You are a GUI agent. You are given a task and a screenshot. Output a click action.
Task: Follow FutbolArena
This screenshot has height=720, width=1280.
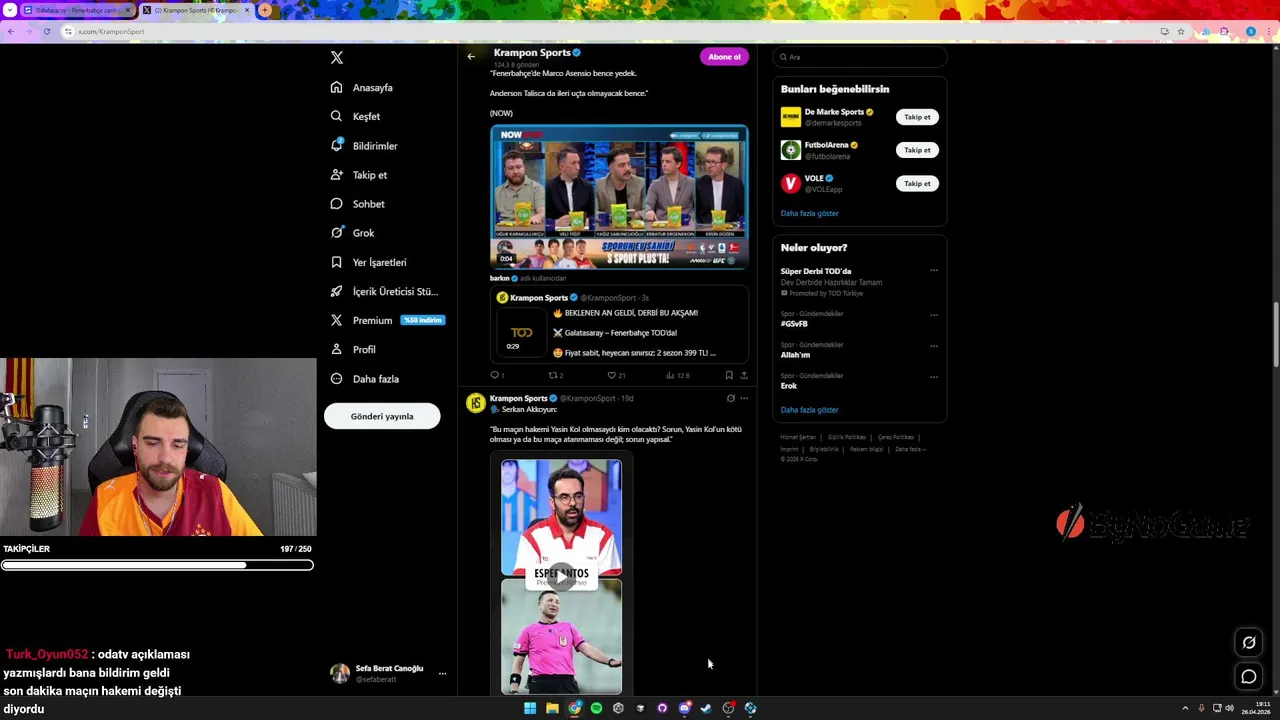[x=917, y=150]
